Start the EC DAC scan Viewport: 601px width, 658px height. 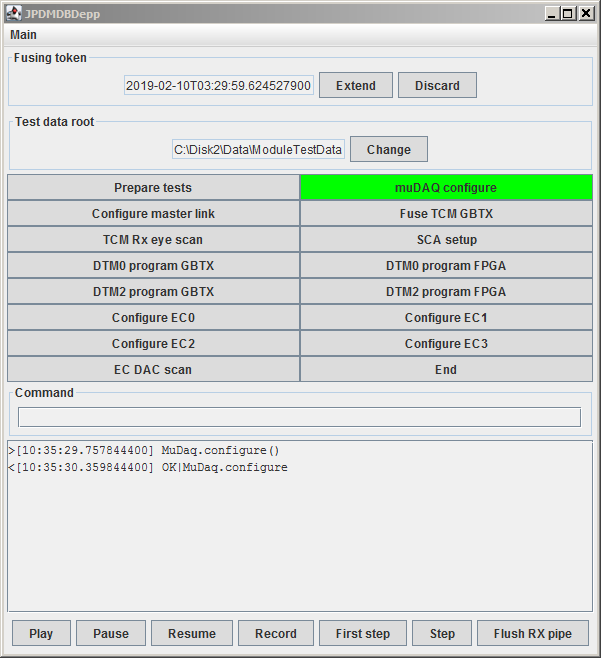[x=153, y=369]
